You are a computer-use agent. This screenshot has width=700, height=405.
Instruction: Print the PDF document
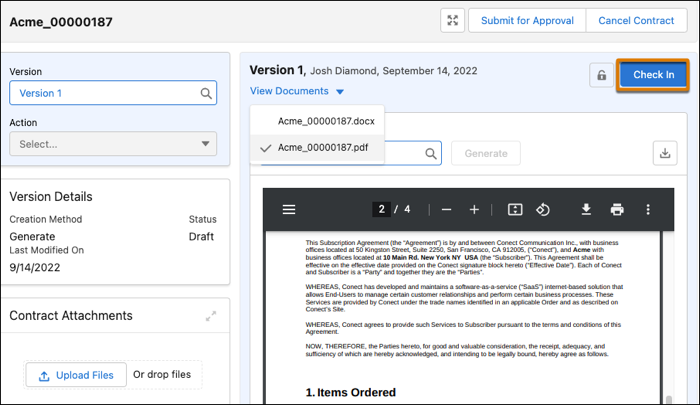(x=617, y=209)
